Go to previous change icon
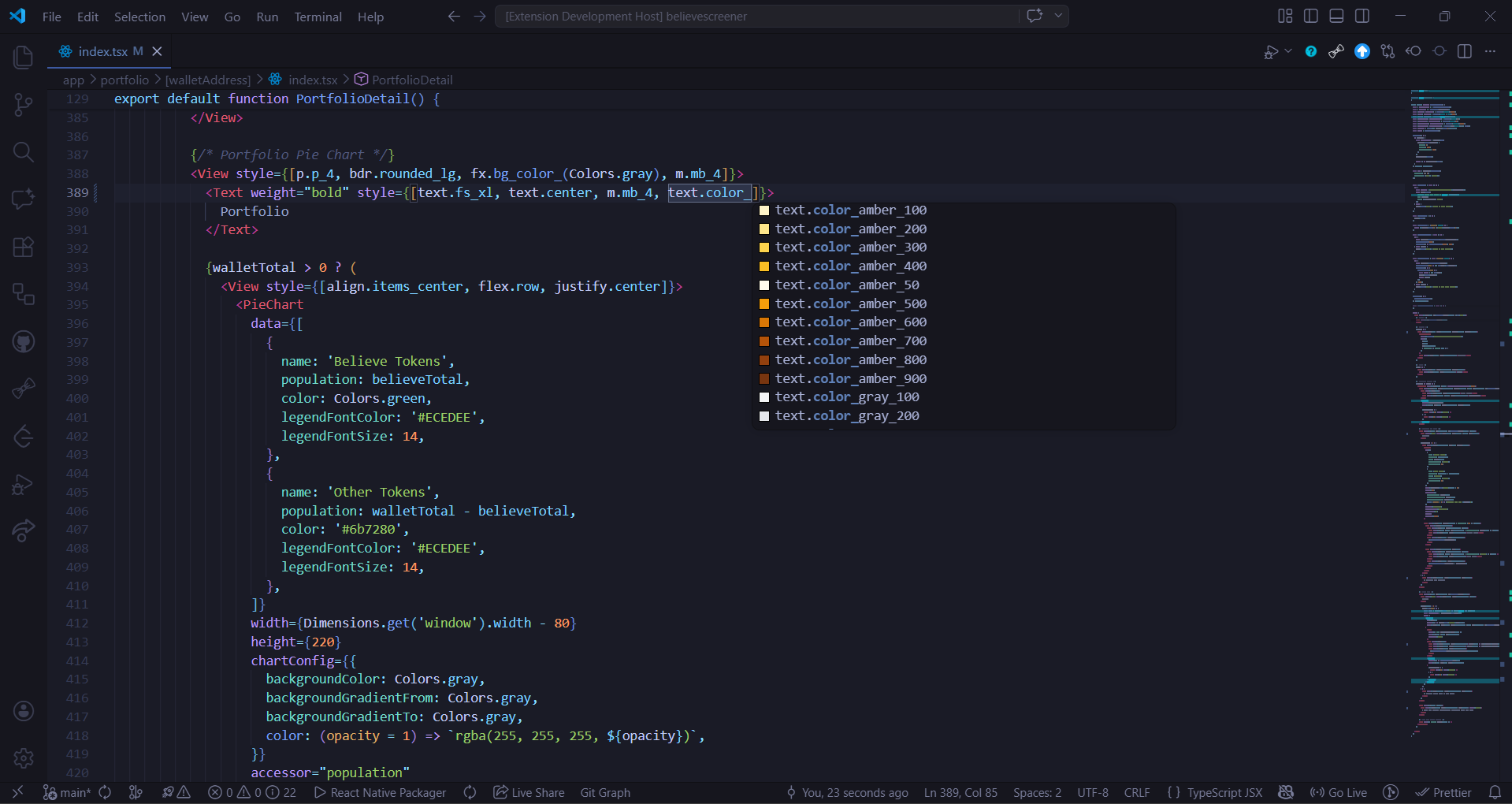This screenshot has width=1512, height=804. (x=1414, y=51)
